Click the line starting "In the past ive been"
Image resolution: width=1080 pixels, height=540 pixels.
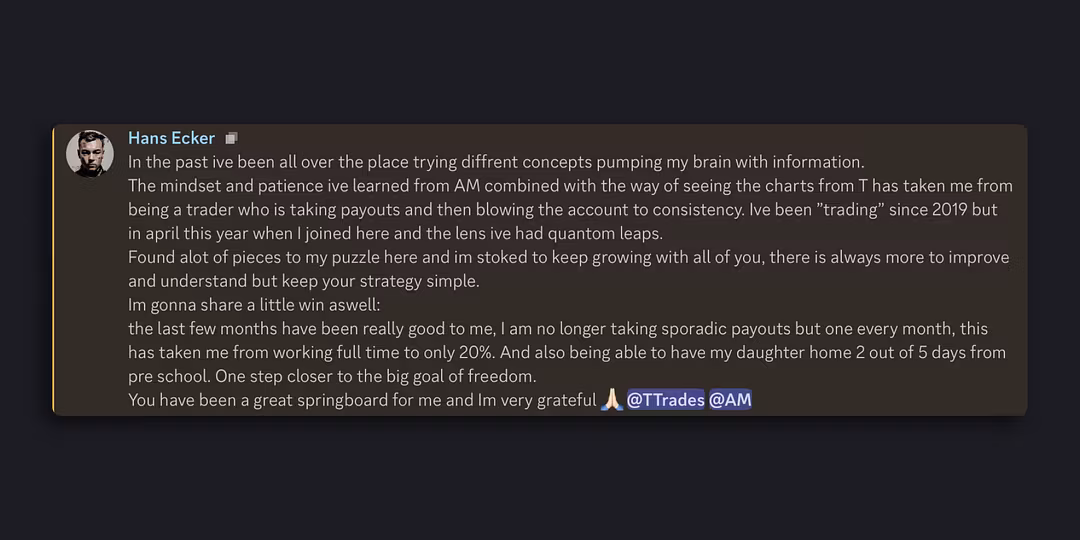click(x=495, y=162)
